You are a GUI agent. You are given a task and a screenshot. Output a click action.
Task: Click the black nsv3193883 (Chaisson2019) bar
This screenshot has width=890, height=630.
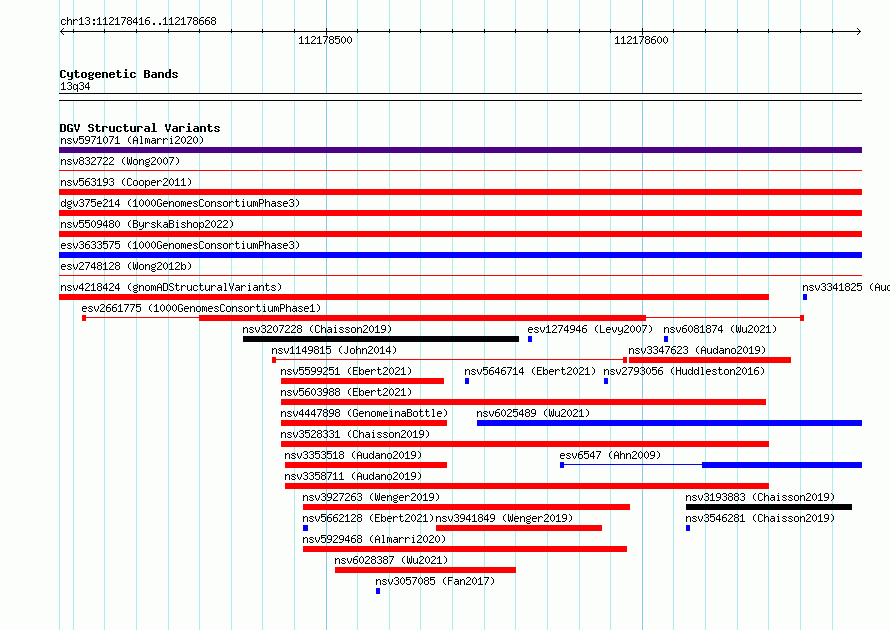(769, 507)
